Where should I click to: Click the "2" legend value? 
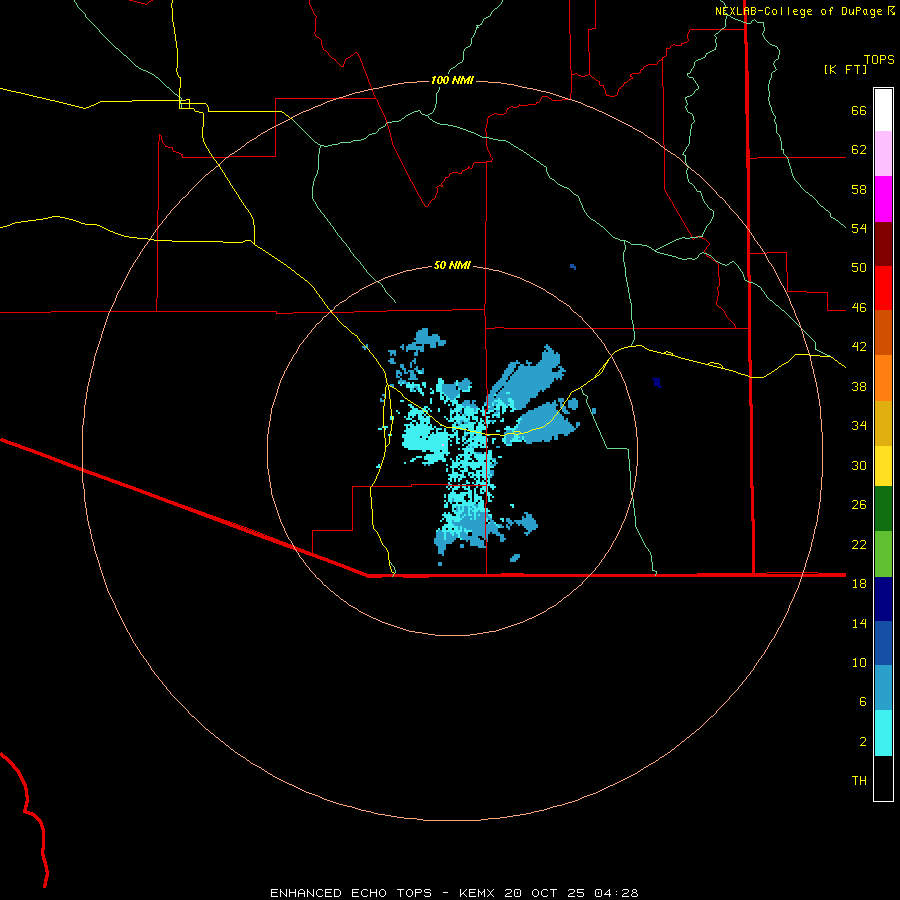[x=863, y=742]
